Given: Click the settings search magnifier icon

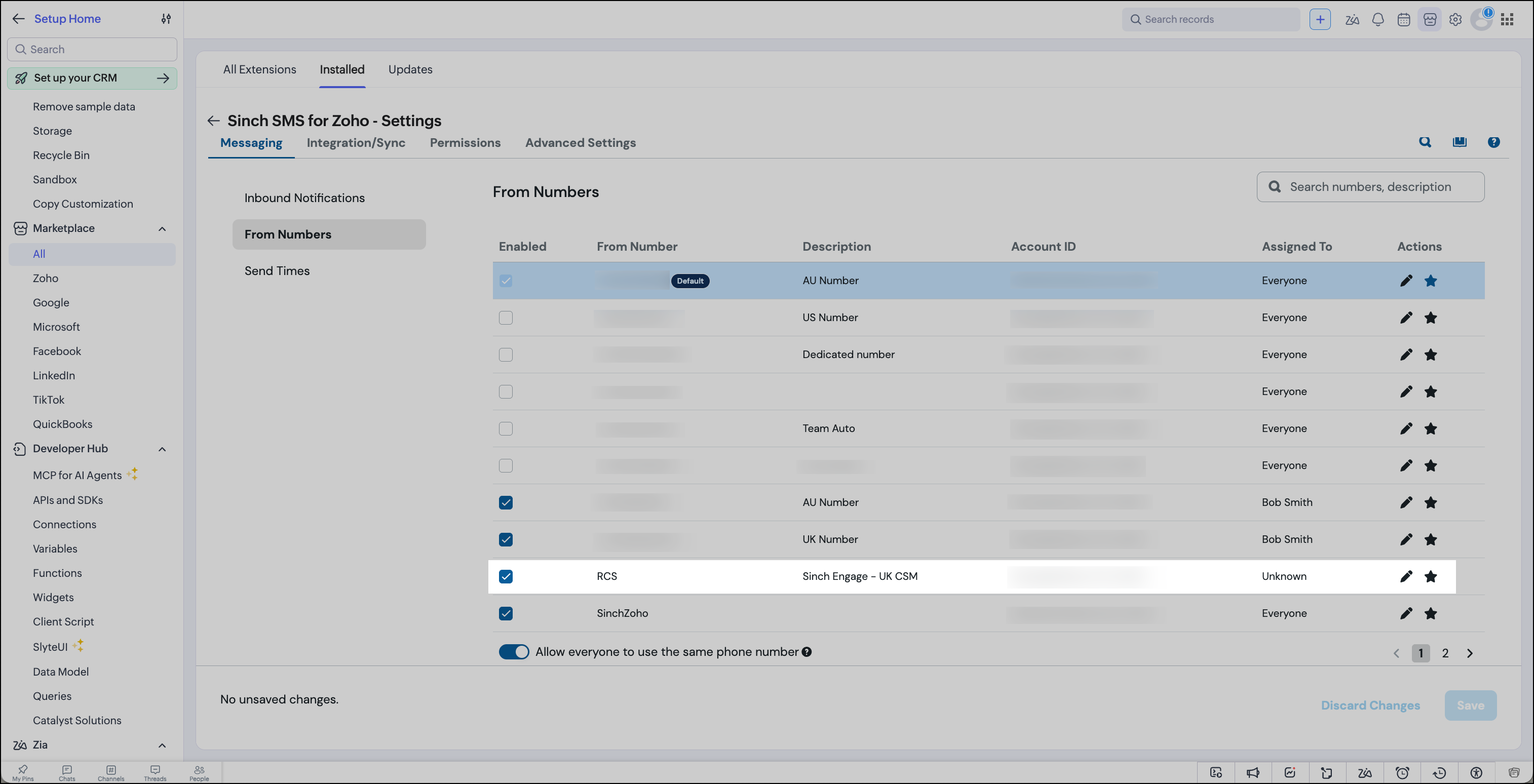Looking at the screenshot, I should [1425, 142].
